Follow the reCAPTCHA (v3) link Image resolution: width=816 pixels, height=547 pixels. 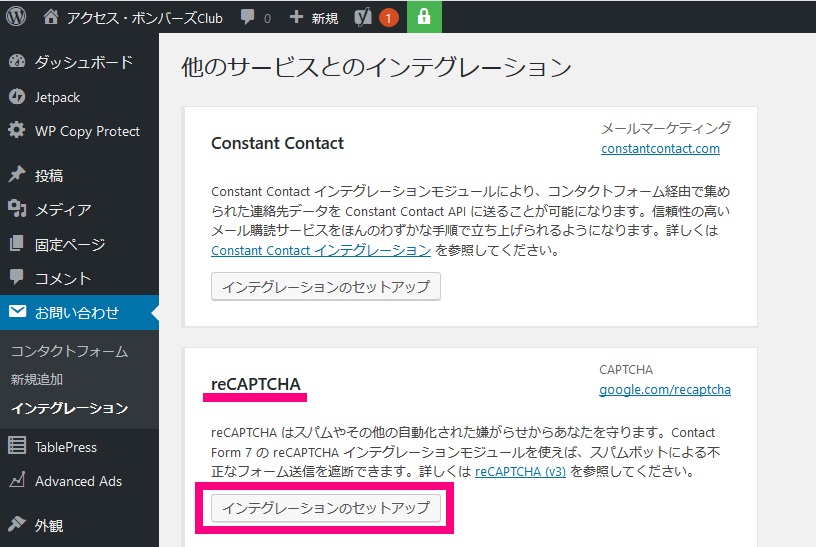pos(520,472)
